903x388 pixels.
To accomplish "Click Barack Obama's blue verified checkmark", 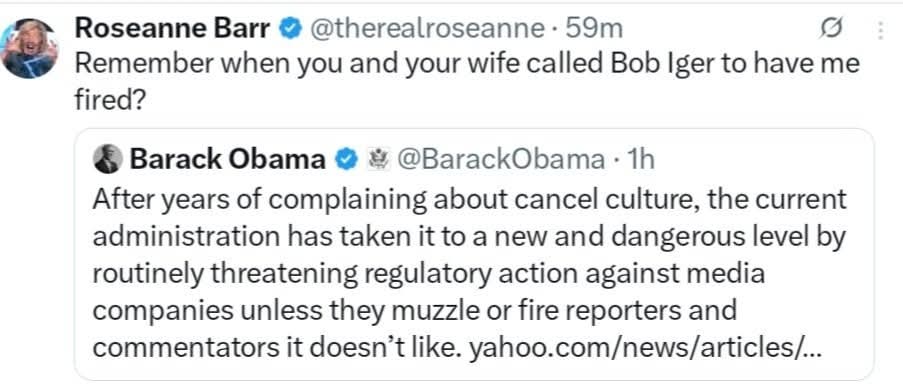I will coord(346,159).
